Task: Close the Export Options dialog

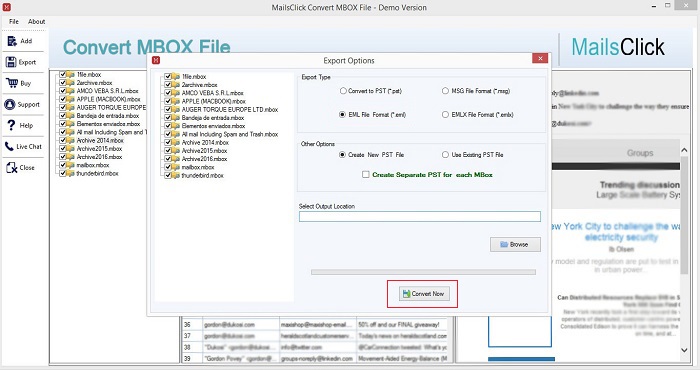Action: click(x=540, y=58)
